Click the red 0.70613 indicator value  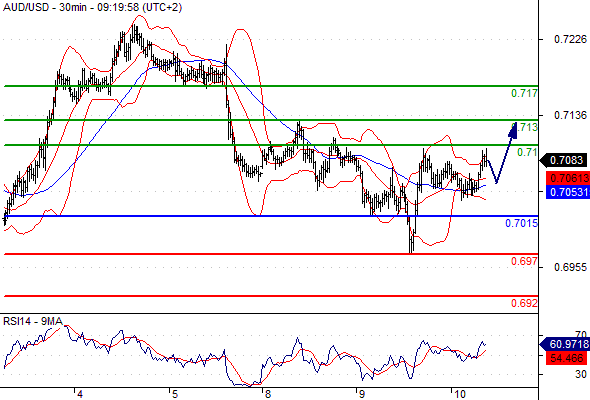click(568, 178)
